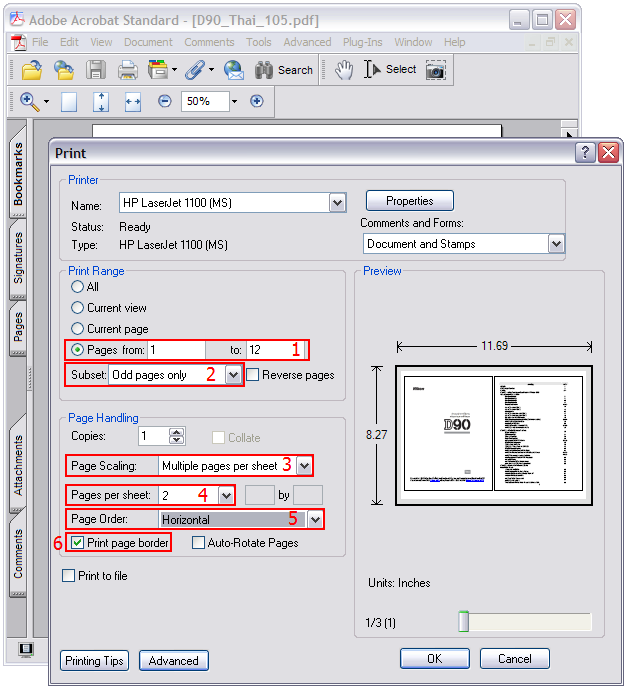Click the plus zoom in button
Image resolution: width=628 pixels, height=690 pixels.
[257, 101]
